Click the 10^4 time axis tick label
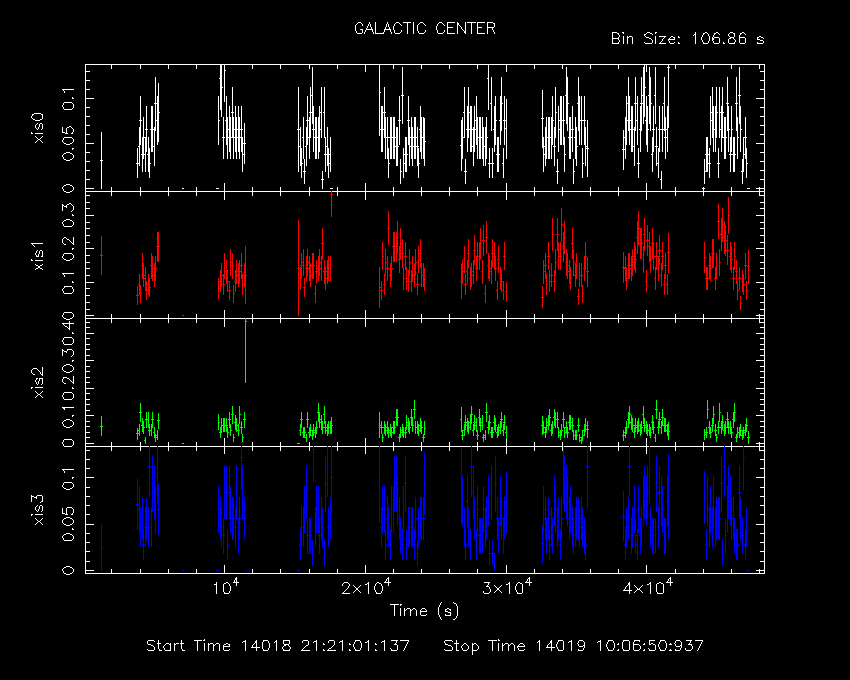Viewport: 850px width, 680px height. pyautogui.click(x=226, y=587)
